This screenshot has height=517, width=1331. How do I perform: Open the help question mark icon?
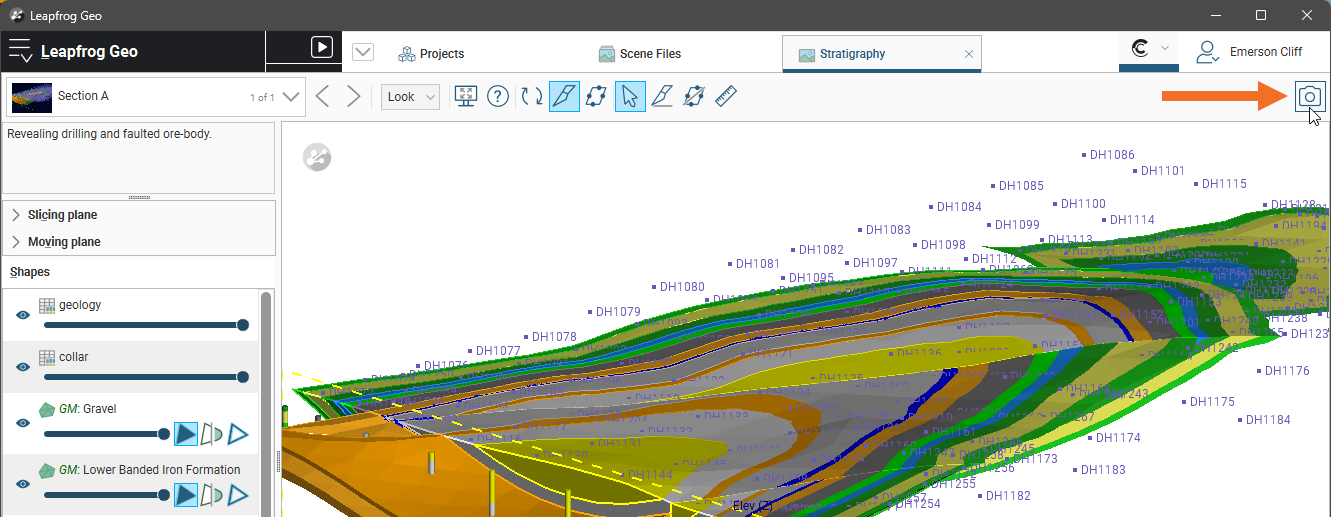click(x=498, y=97)
